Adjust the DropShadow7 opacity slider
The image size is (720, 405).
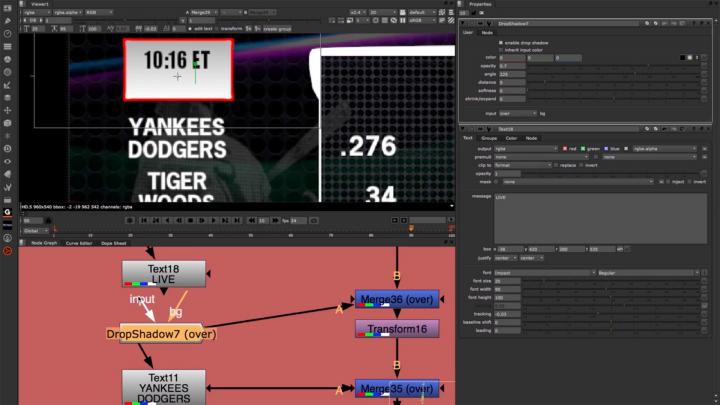coord(614,66)
